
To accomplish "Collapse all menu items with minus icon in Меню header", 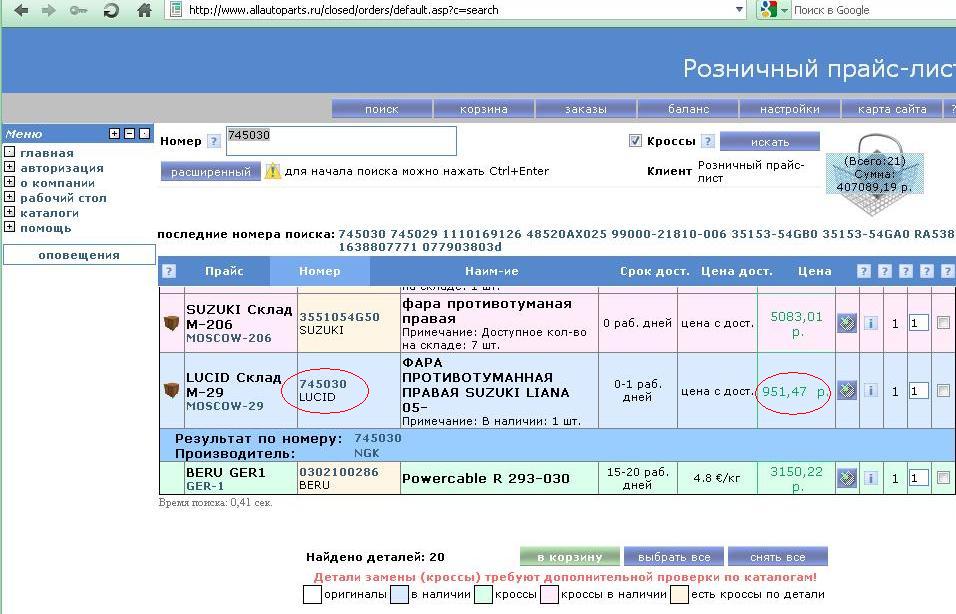I will coord(129,134).
